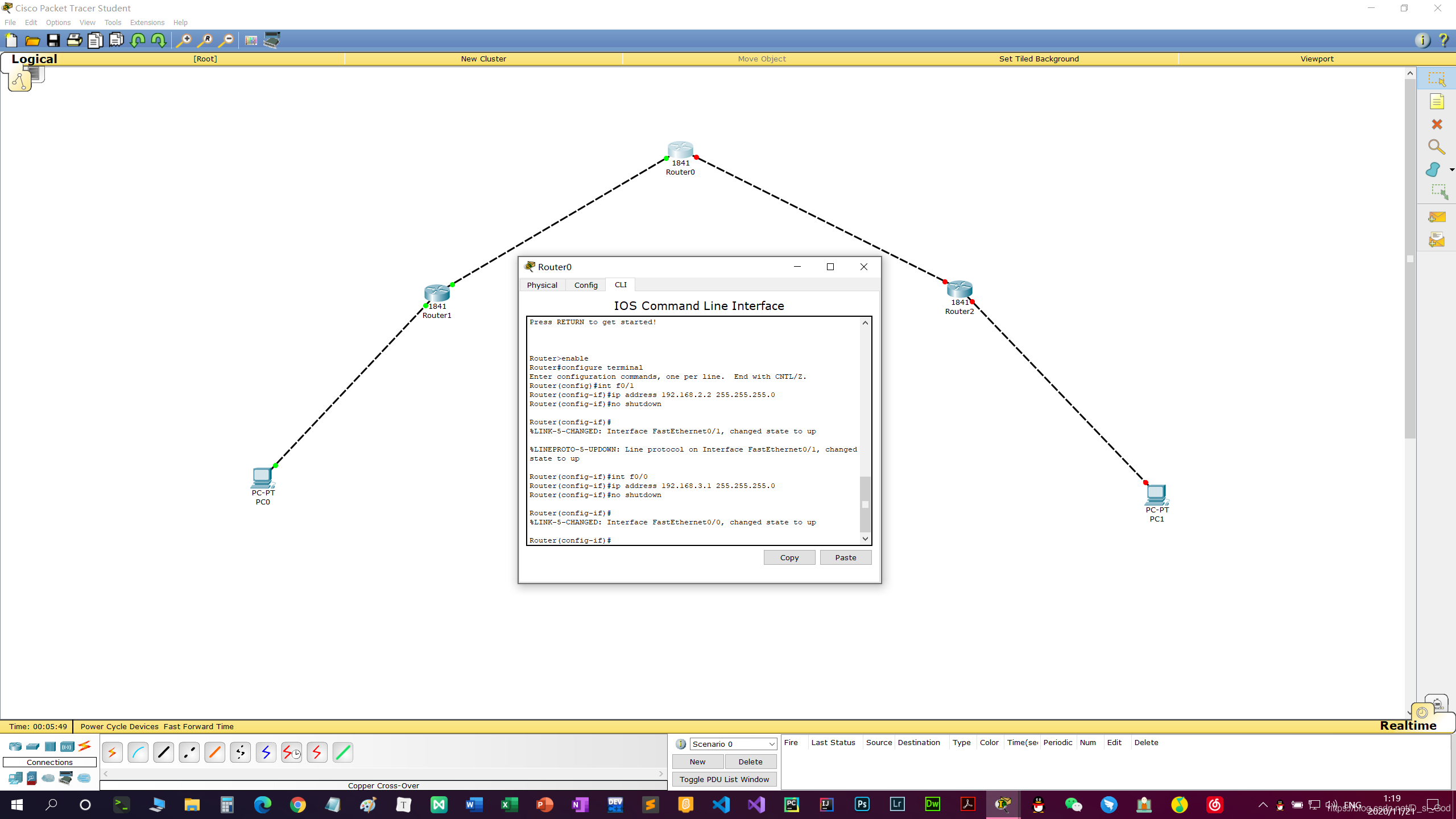The height and width of the screenshot is (819, 1456).
Task: Choose the Console cable connection
Action: (138, 752)
